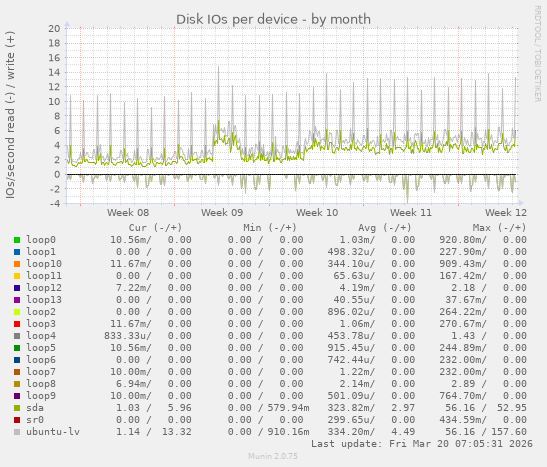
Task: Click the 'IOs/second read (-) / write (+)' axis label
Action: [10, 115]
